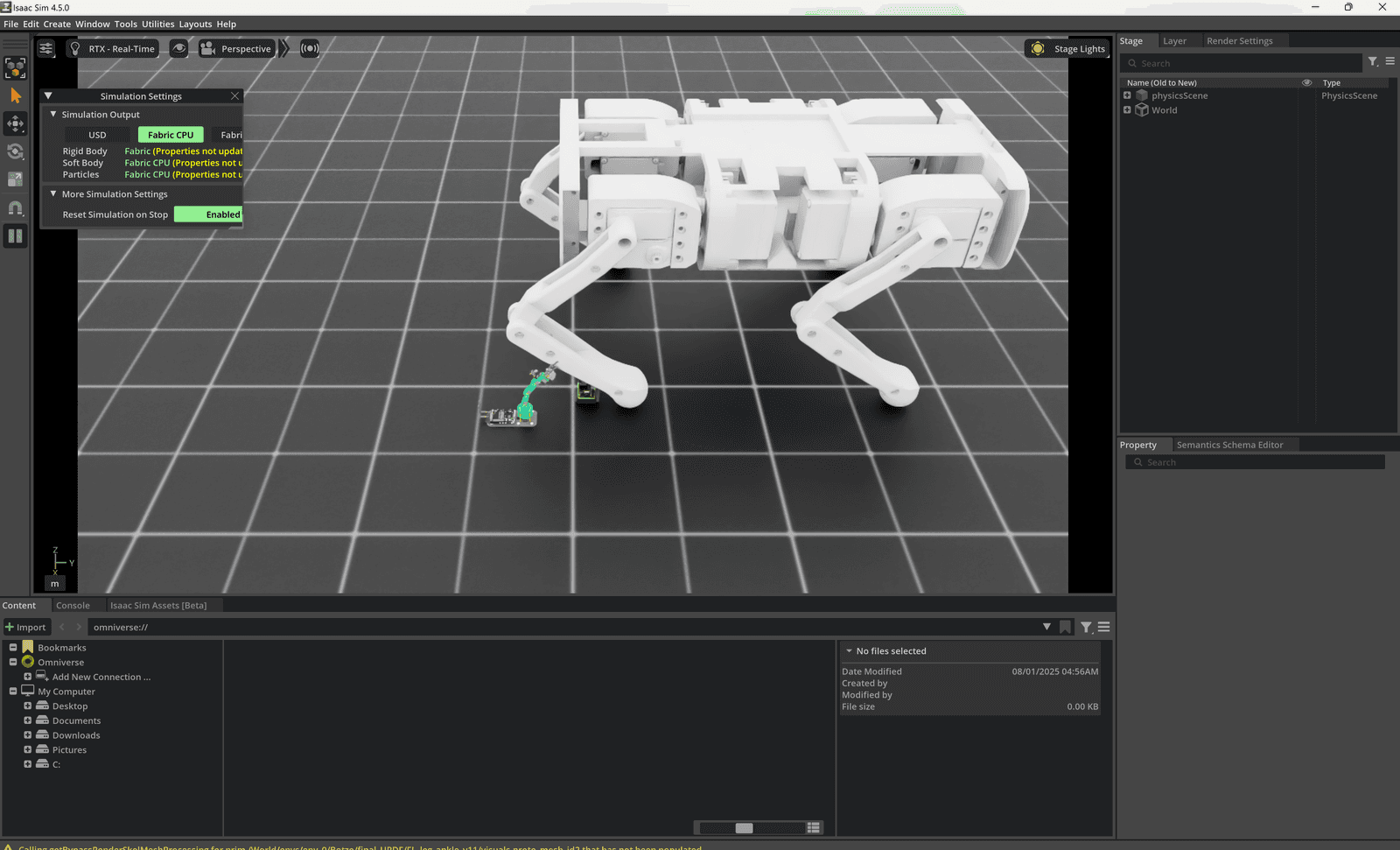Image resolution: width=1400 pixels, height=850 pixels.
Task: Expand the Desktop folder
Action: tap(27, 706)
